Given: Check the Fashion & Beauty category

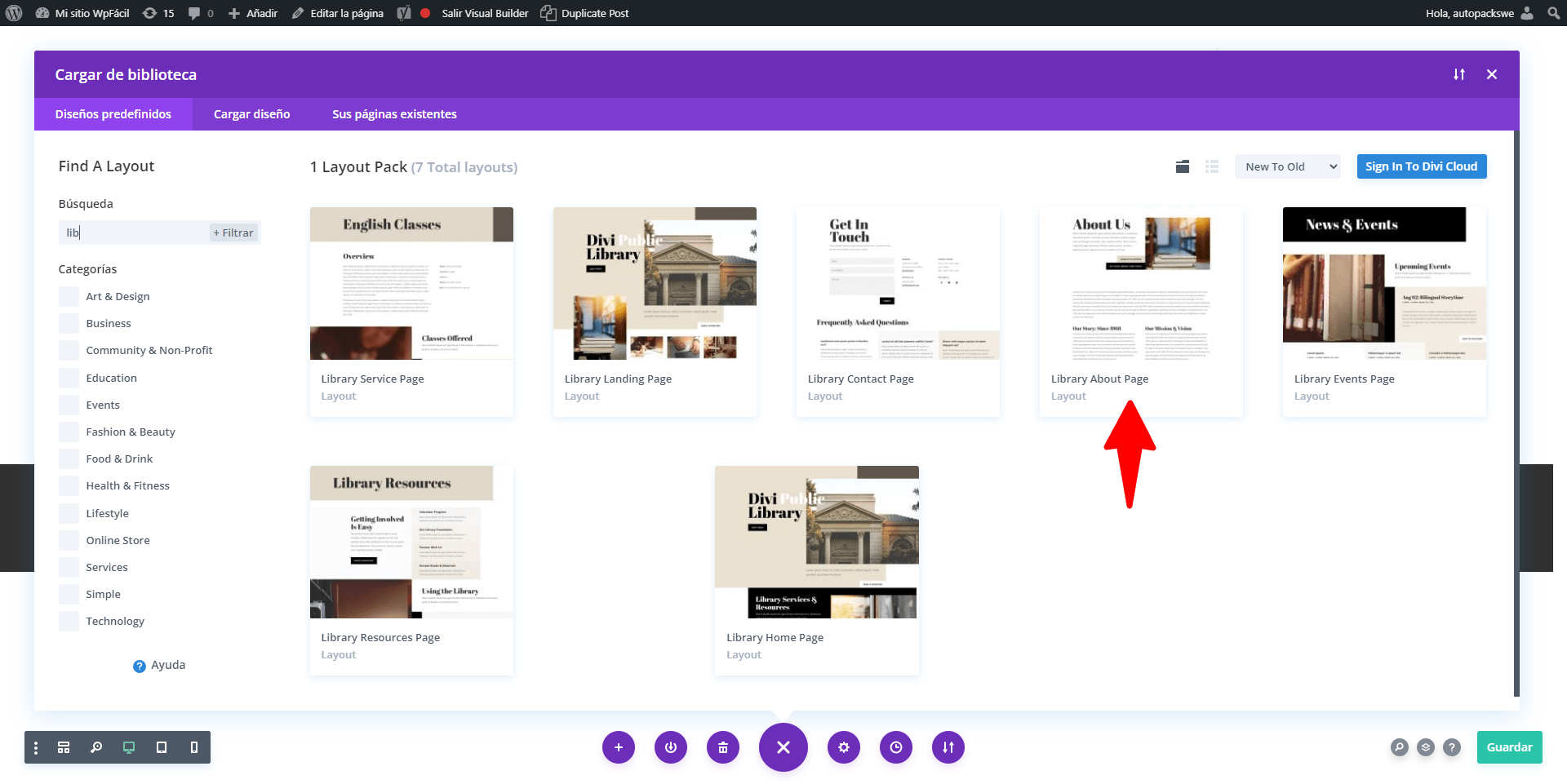Looking at the screenshot, I should tap(69, 432).
